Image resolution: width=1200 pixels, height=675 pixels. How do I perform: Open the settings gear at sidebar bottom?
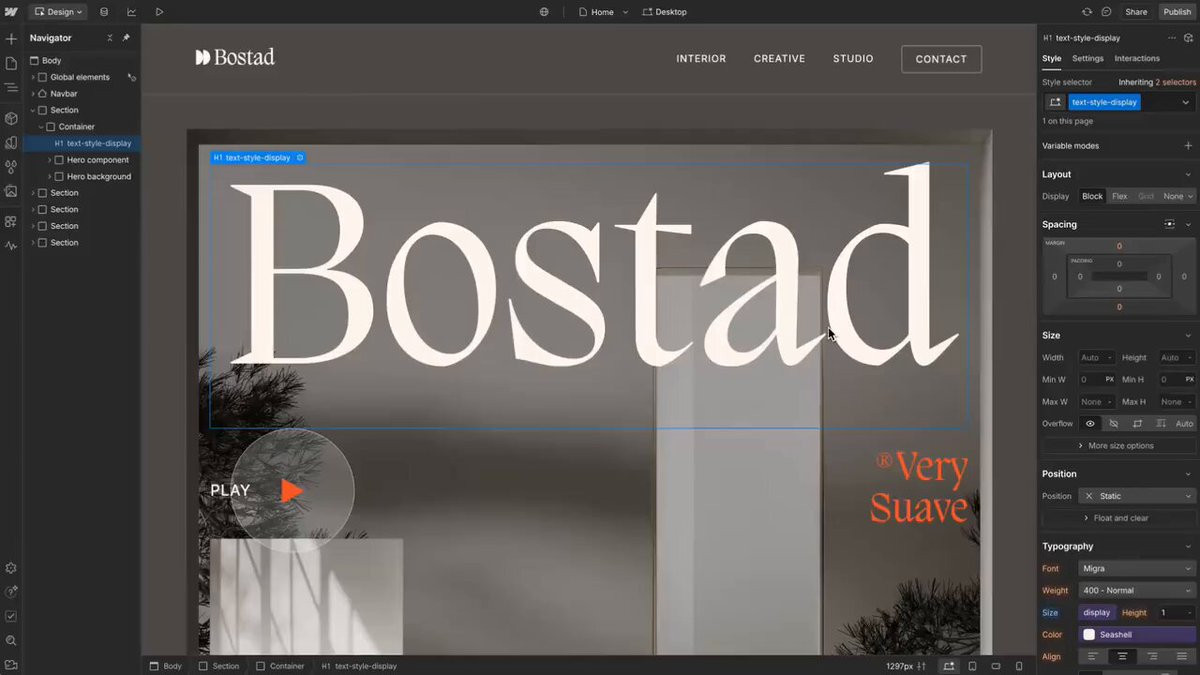[11, 568]
